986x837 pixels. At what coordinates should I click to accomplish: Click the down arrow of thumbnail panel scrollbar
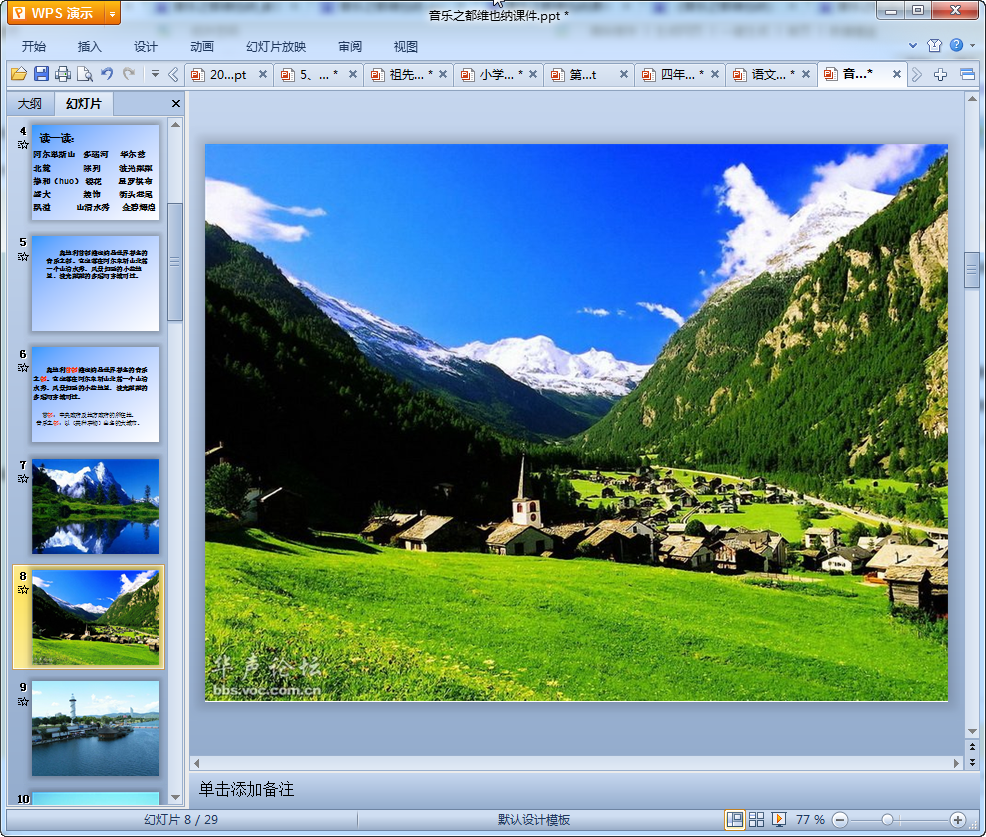tap(175, 797)
